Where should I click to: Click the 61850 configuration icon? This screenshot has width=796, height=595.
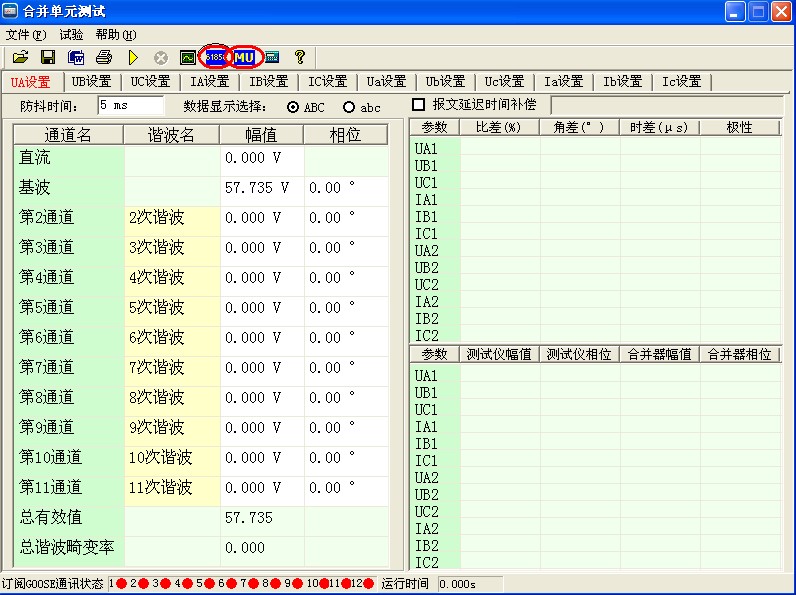click(x=215, y=58)
